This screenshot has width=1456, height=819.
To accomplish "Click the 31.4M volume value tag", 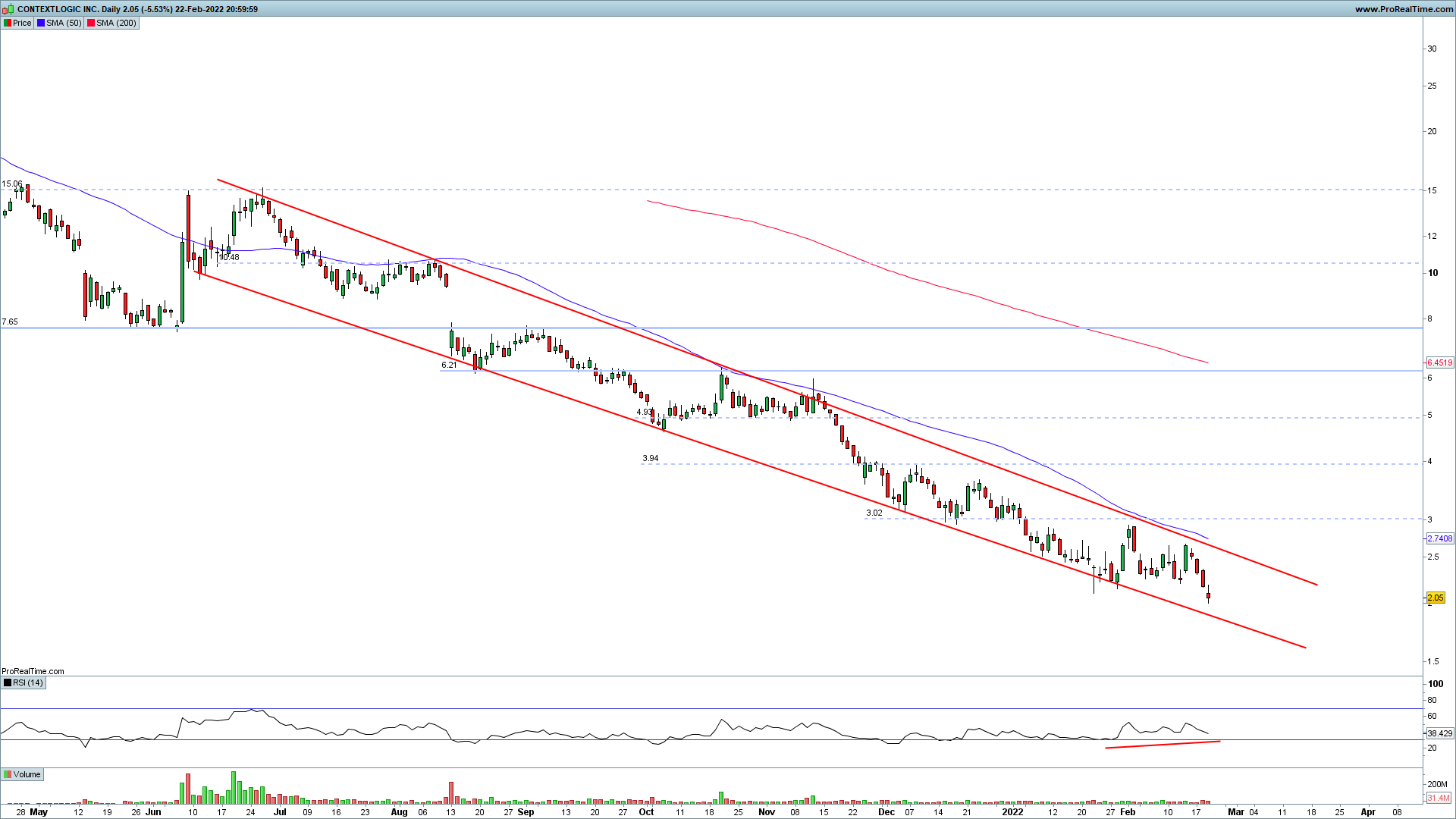I will [x=1439, y=798].
